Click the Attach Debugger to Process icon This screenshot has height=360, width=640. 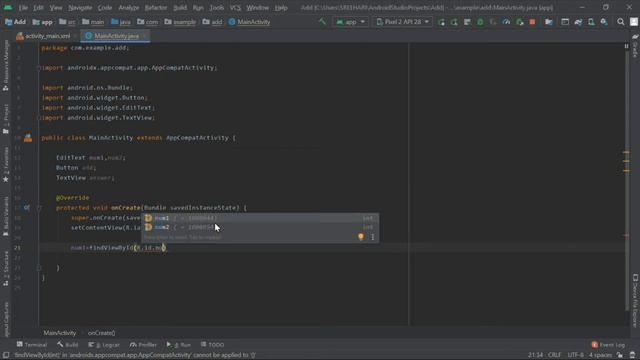click(519, 22)
